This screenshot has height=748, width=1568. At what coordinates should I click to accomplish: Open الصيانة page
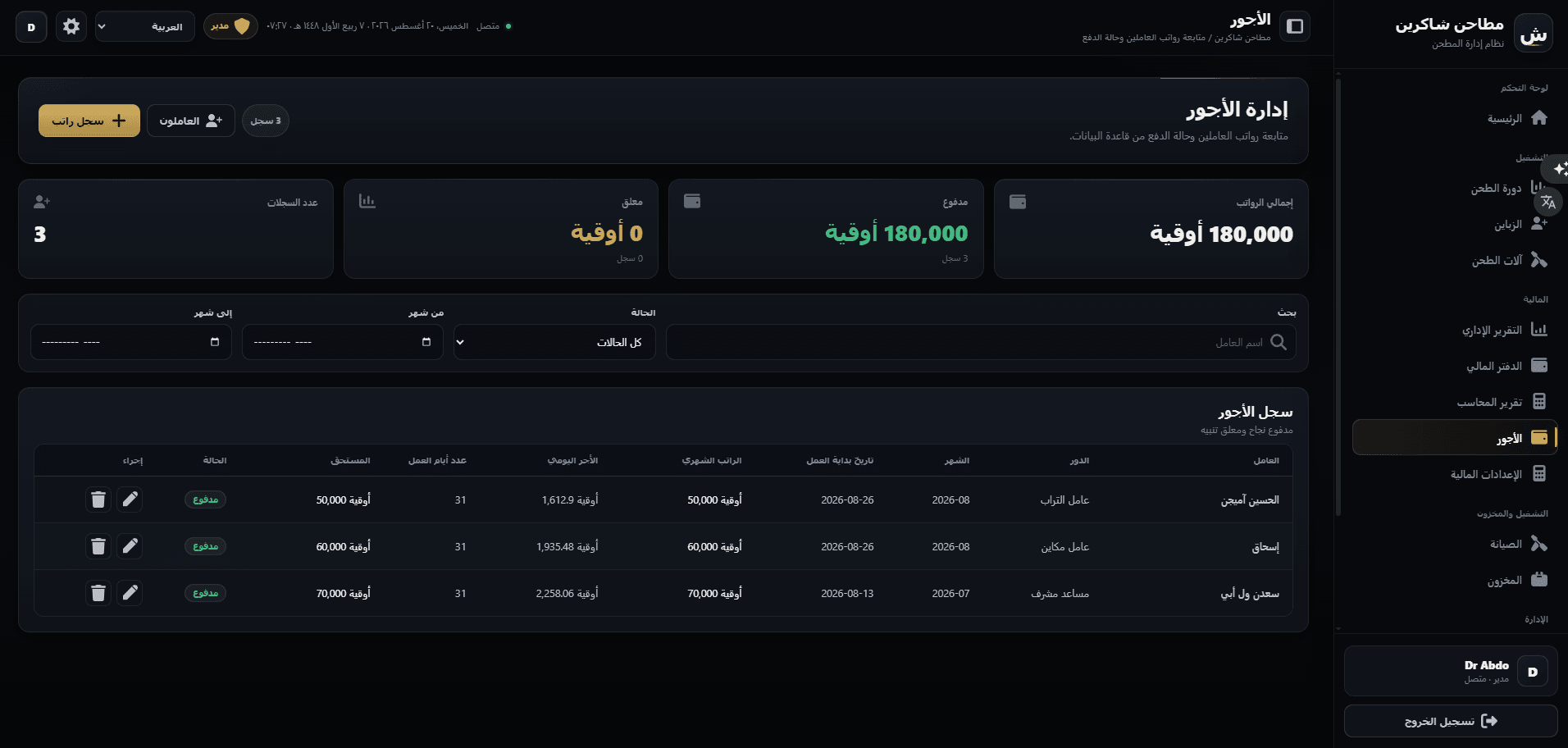(x=1455, y=544)
